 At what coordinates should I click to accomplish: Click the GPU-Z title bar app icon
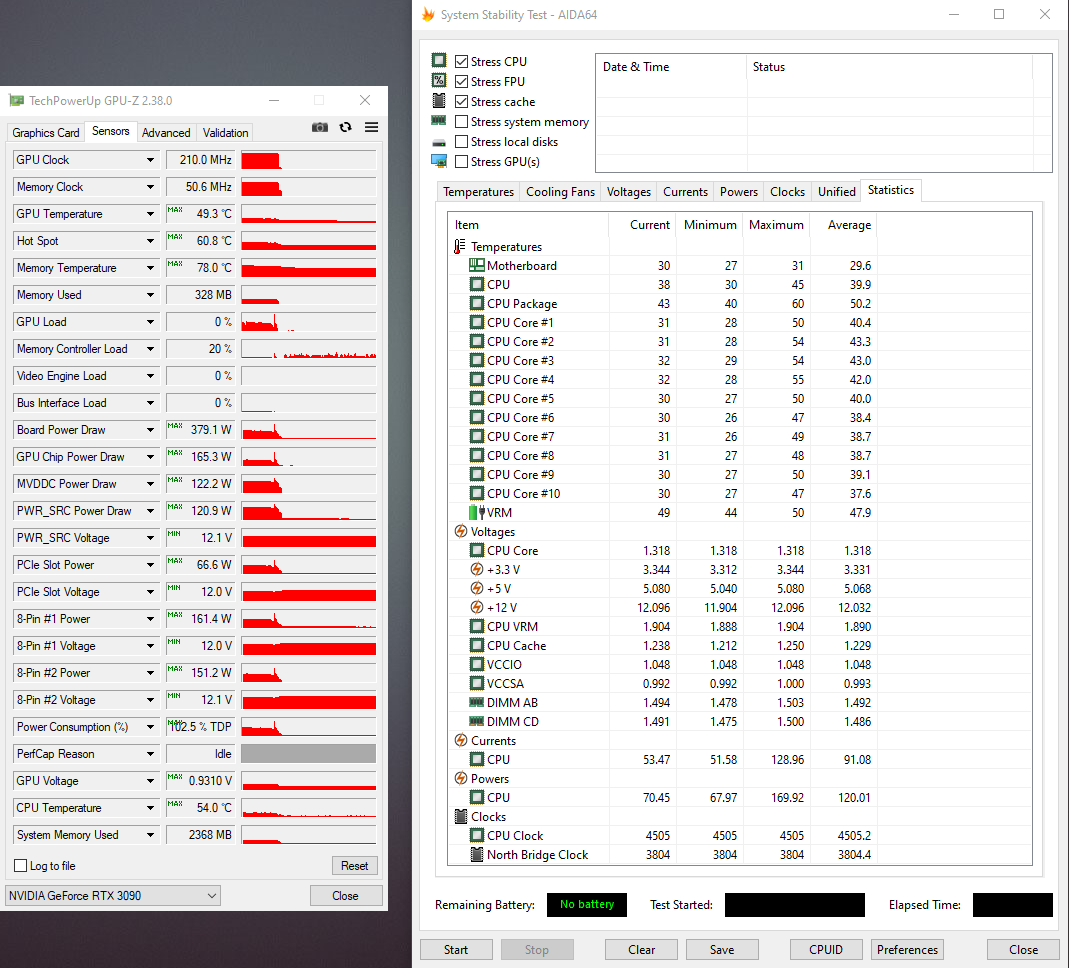click(x=16, y=101)
